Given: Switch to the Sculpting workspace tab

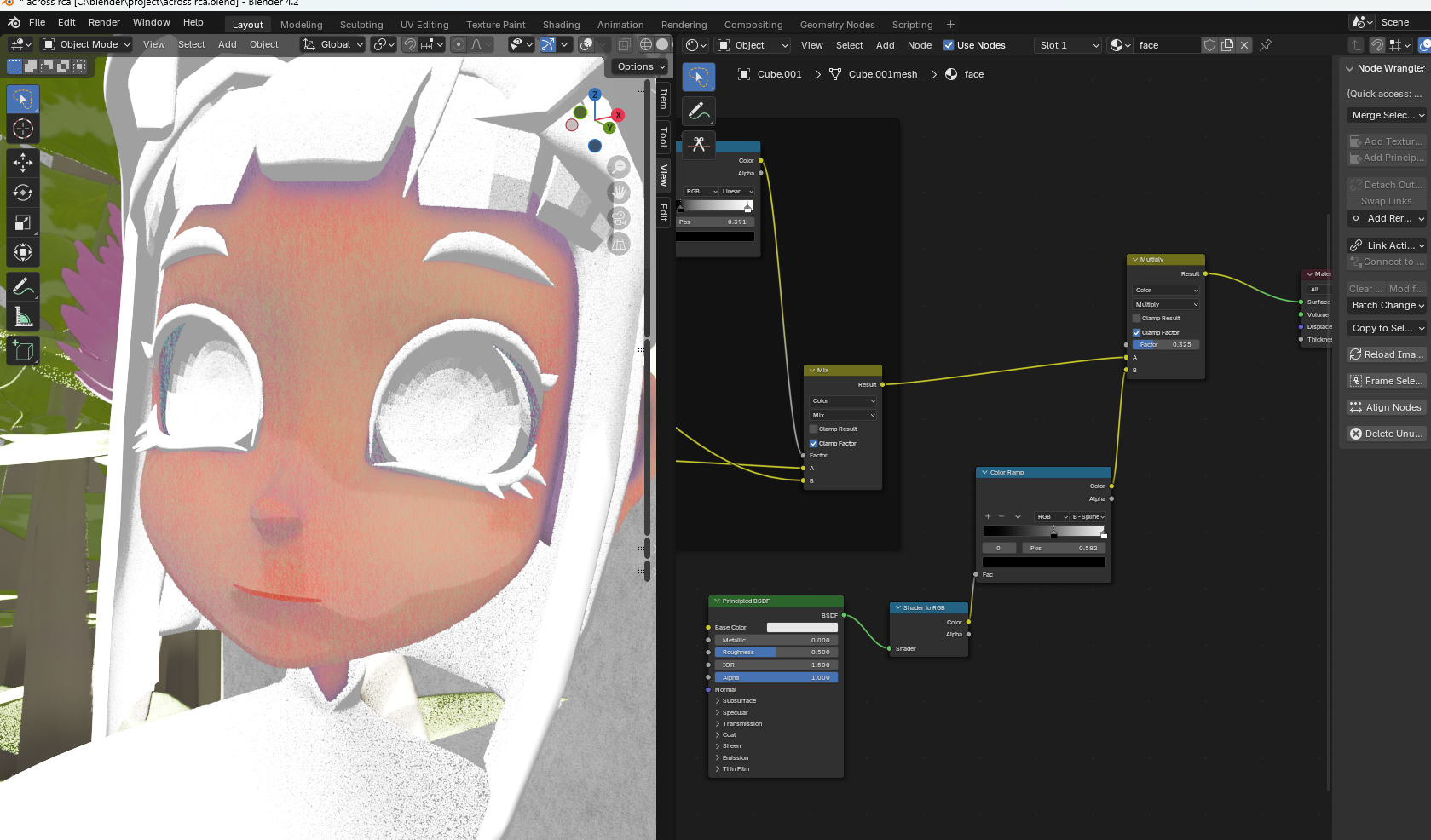Looking at the screenshot, I should 361,25.
